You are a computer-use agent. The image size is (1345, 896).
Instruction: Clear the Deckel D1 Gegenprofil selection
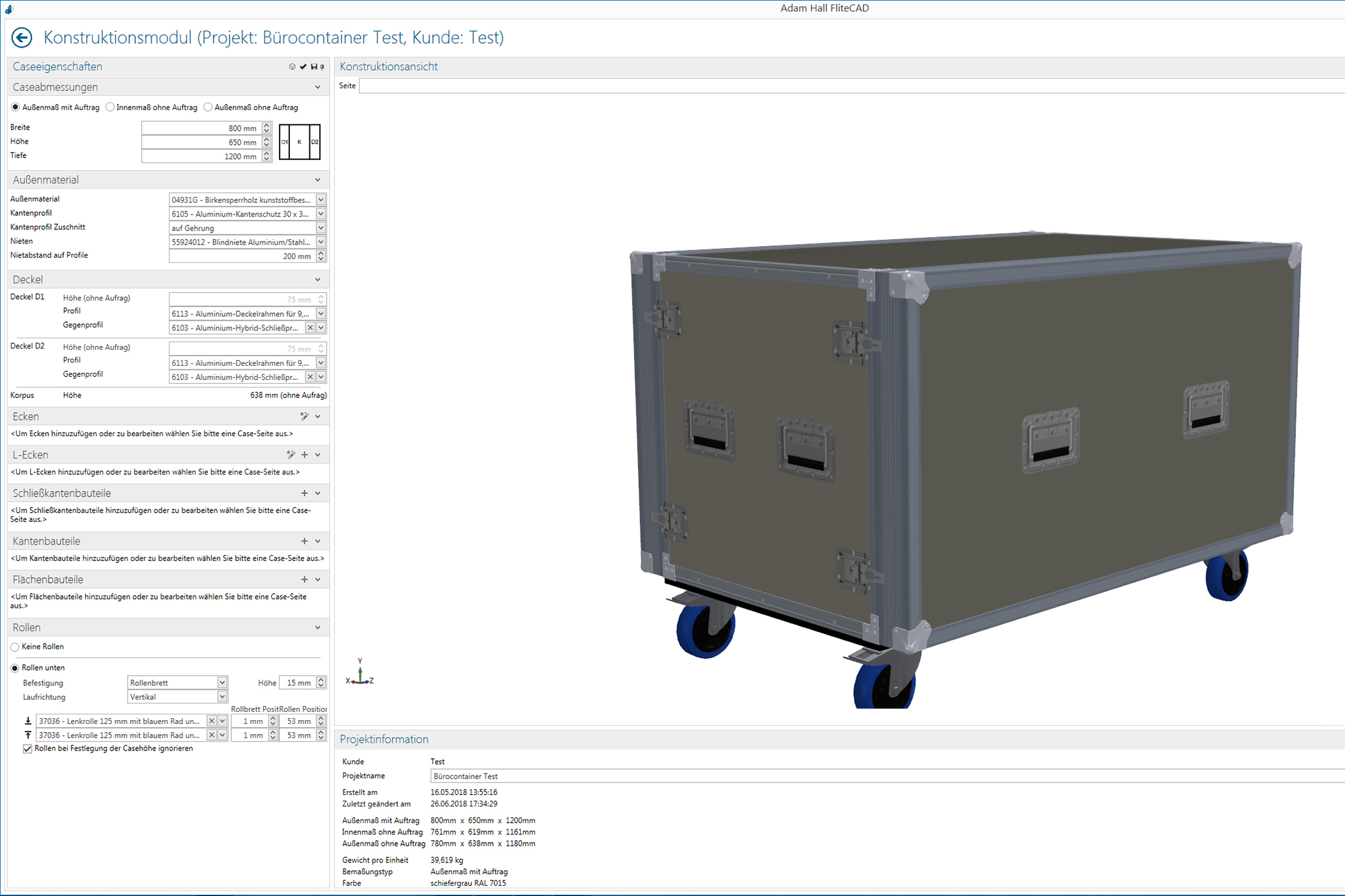310,328
